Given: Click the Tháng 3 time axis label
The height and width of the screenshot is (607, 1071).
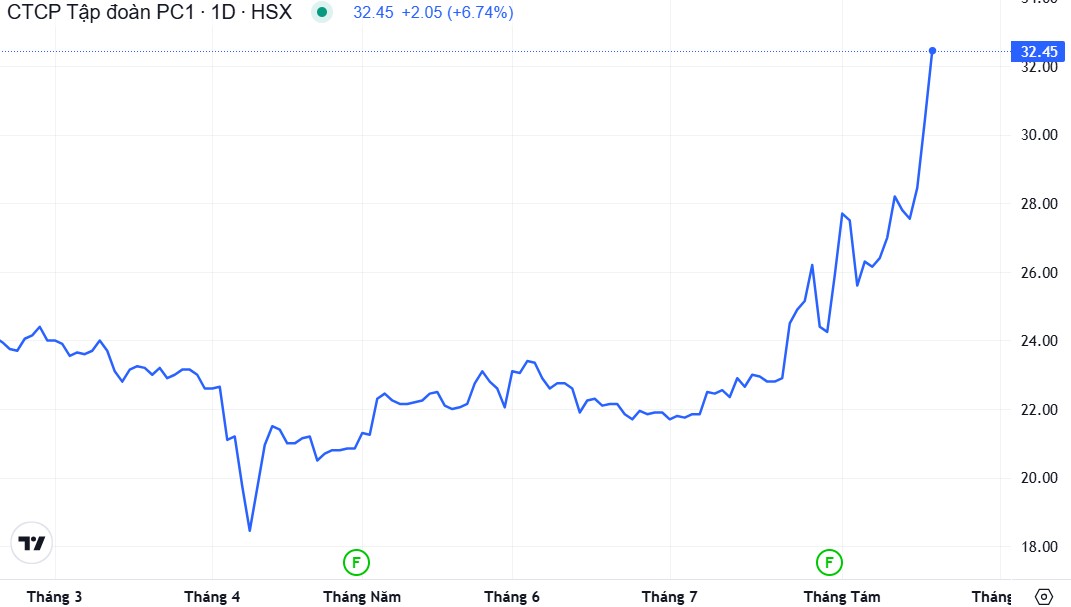Looking at the screenshot, I should click(54, 597).
